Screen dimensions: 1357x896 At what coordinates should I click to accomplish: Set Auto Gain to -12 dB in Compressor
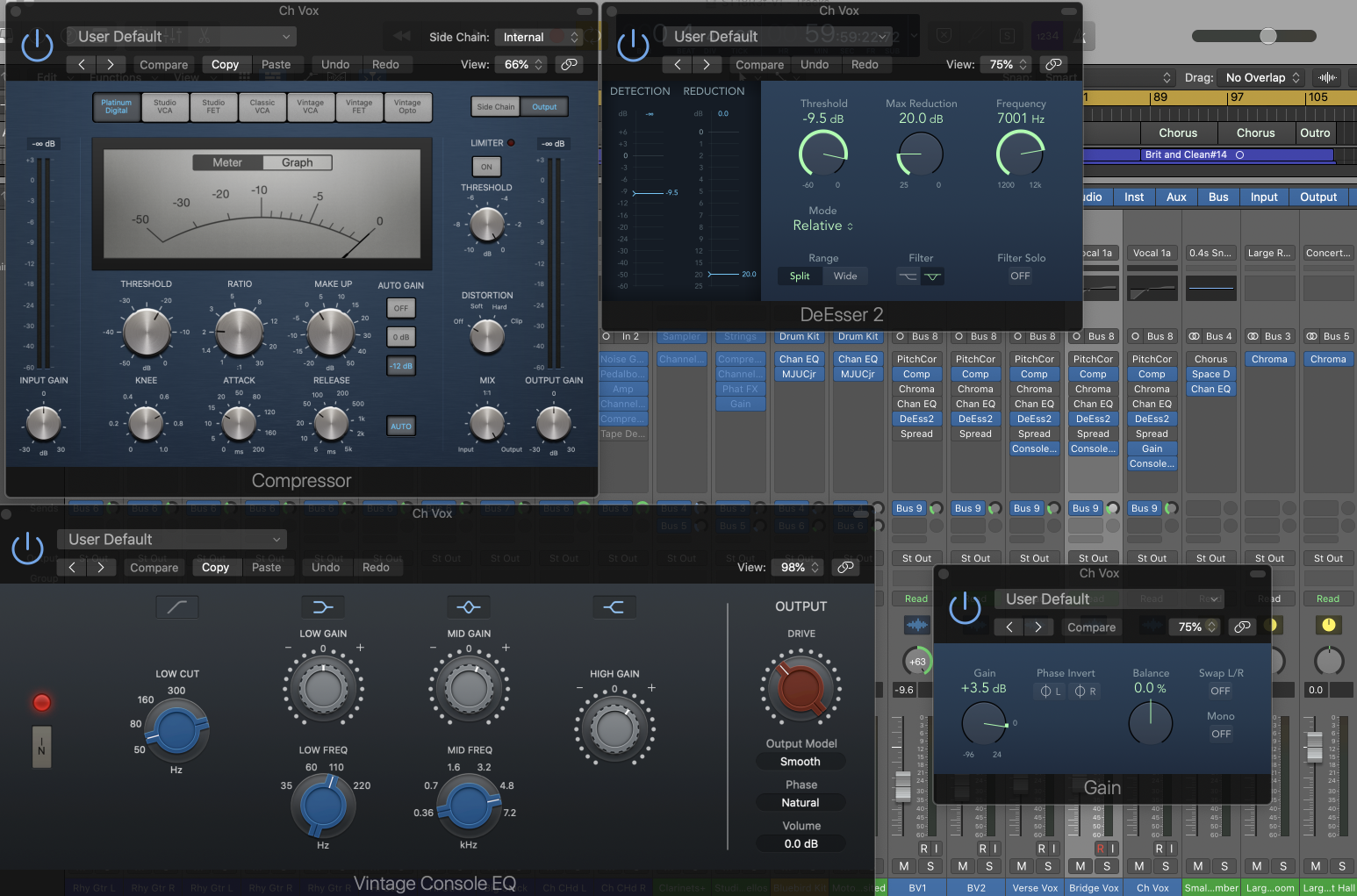[401, 366]
